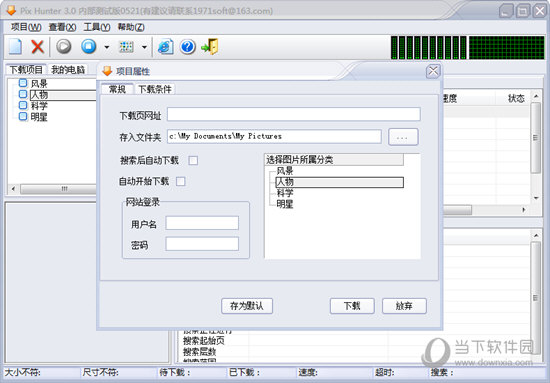The image size is (550, 383).
Task: Select the 常规 tab in dialog
Action: point(117,89)
